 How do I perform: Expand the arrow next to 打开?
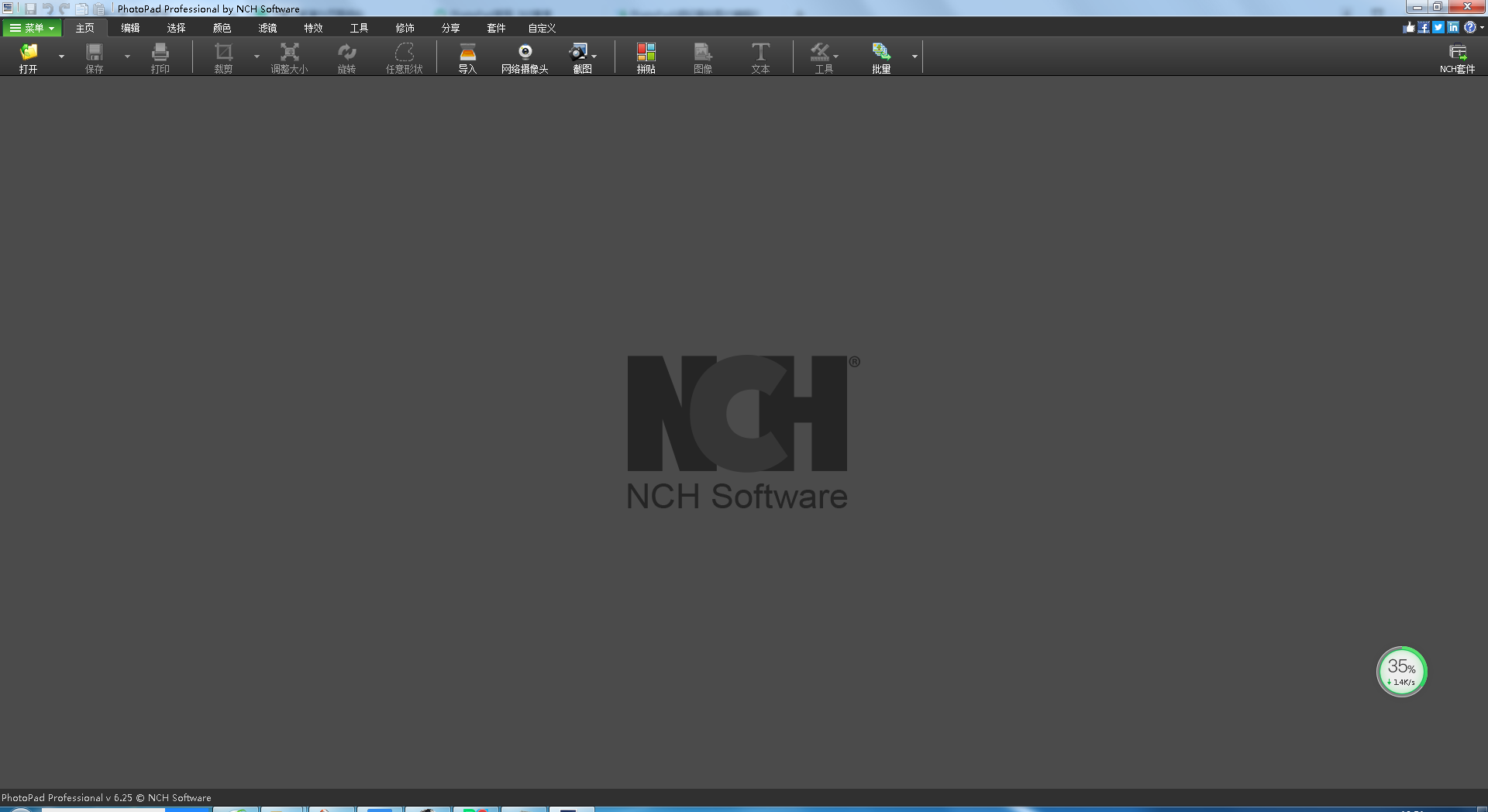point(61,56)
